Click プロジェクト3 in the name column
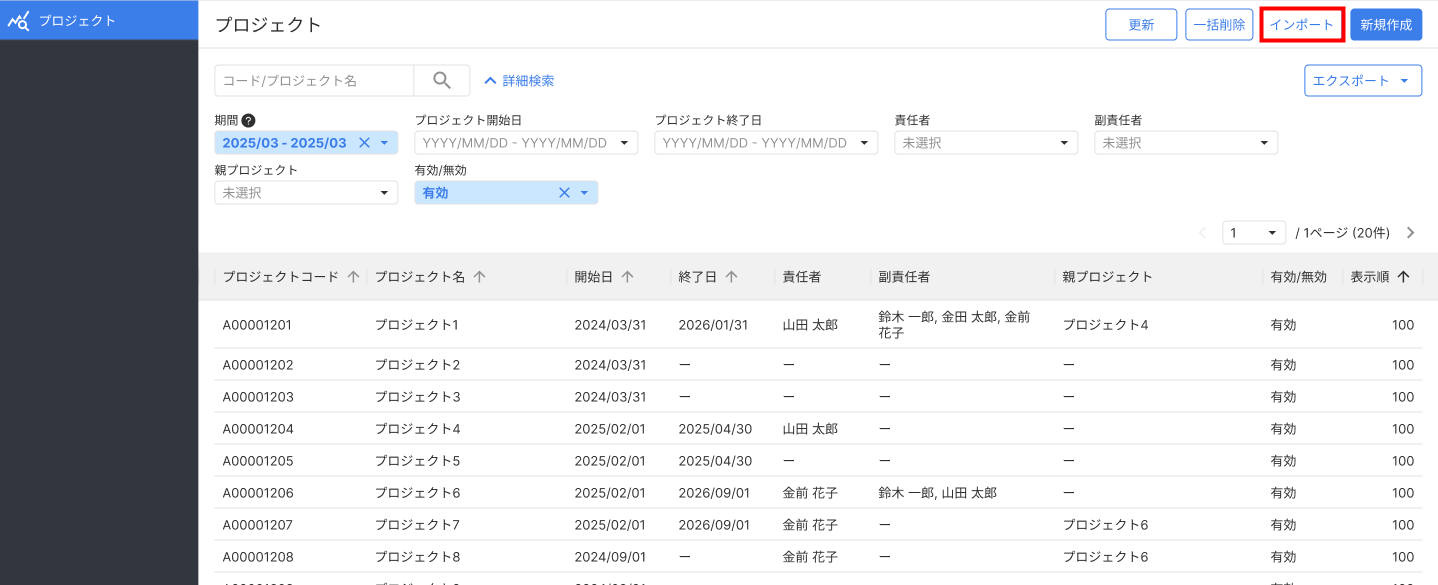1438x585 pixels. tap(417, 397)
